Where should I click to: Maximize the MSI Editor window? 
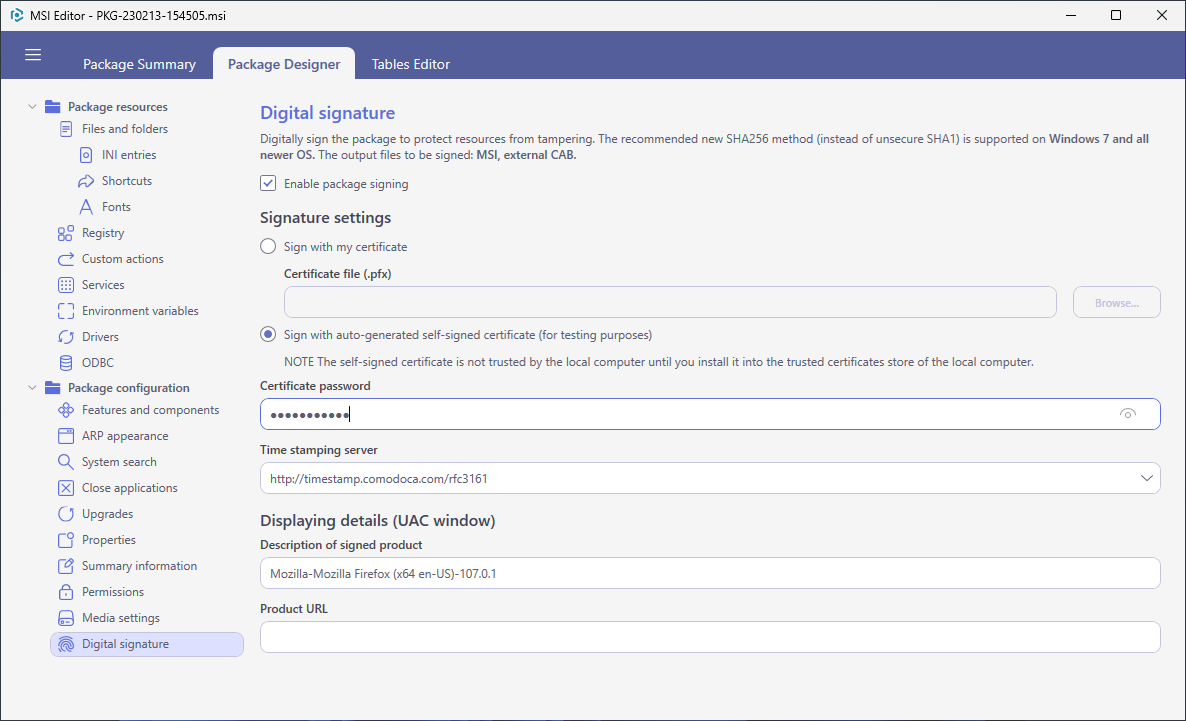tap(1116, 15)
